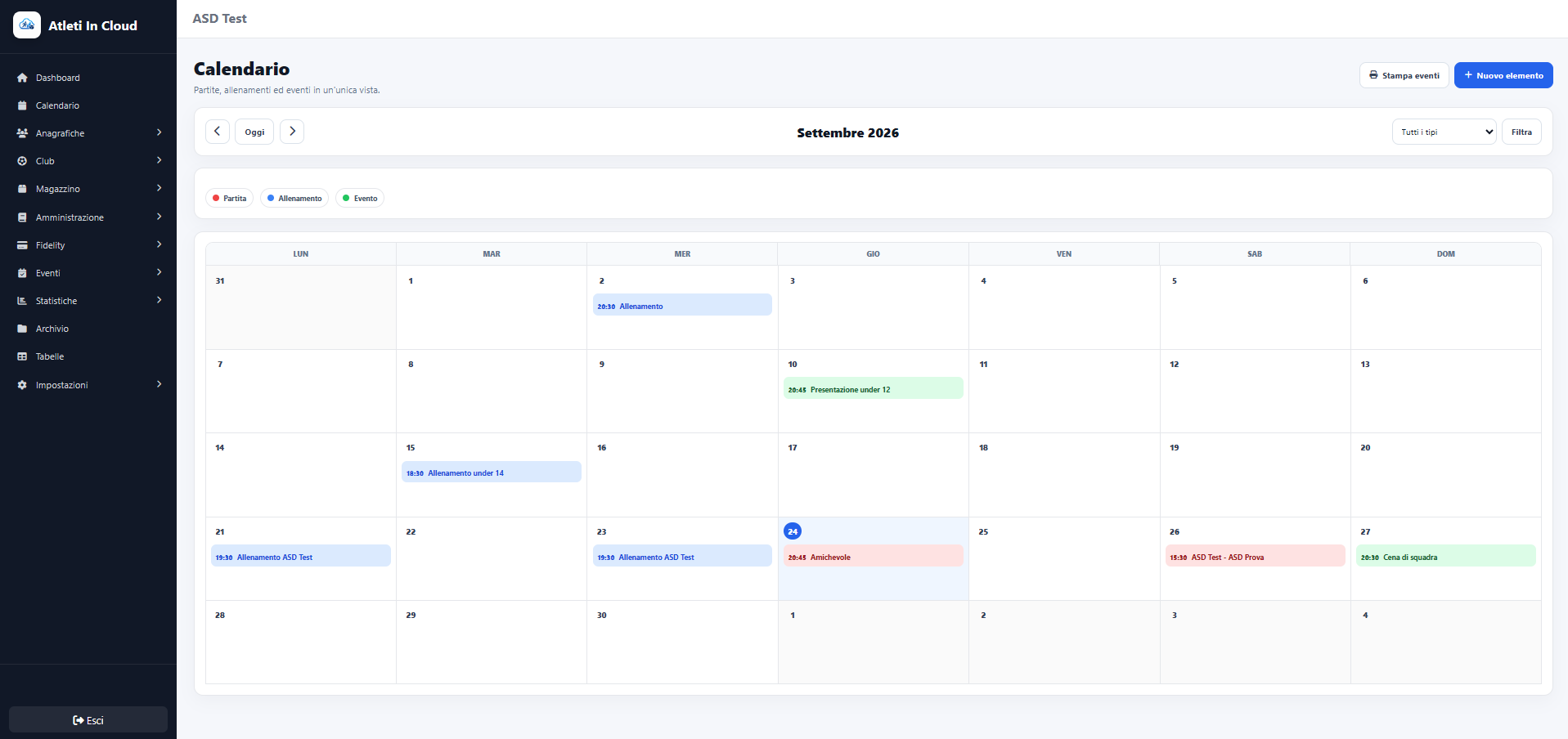Open the Dashboard menu item
Screen dimensions: 1568x739
pos(88,78)
